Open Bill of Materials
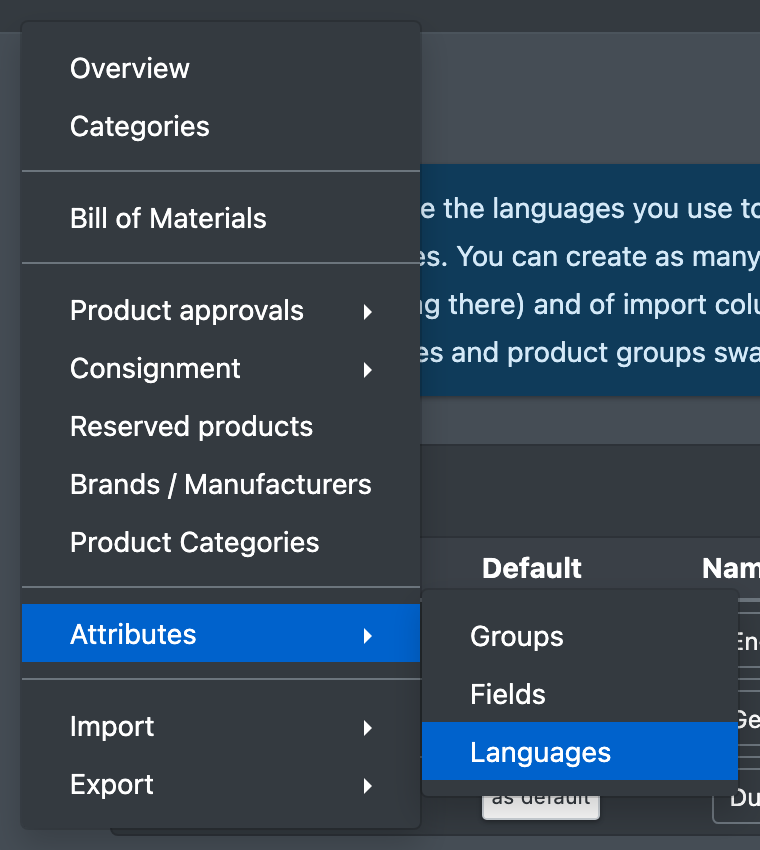Screen dimensions: 760x850 tap(221, 218)
